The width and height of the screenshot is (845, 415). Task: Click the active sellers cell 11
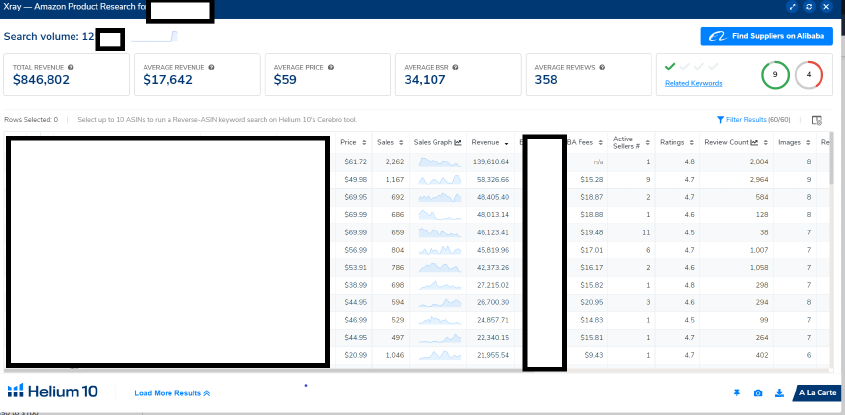[646, 232]
